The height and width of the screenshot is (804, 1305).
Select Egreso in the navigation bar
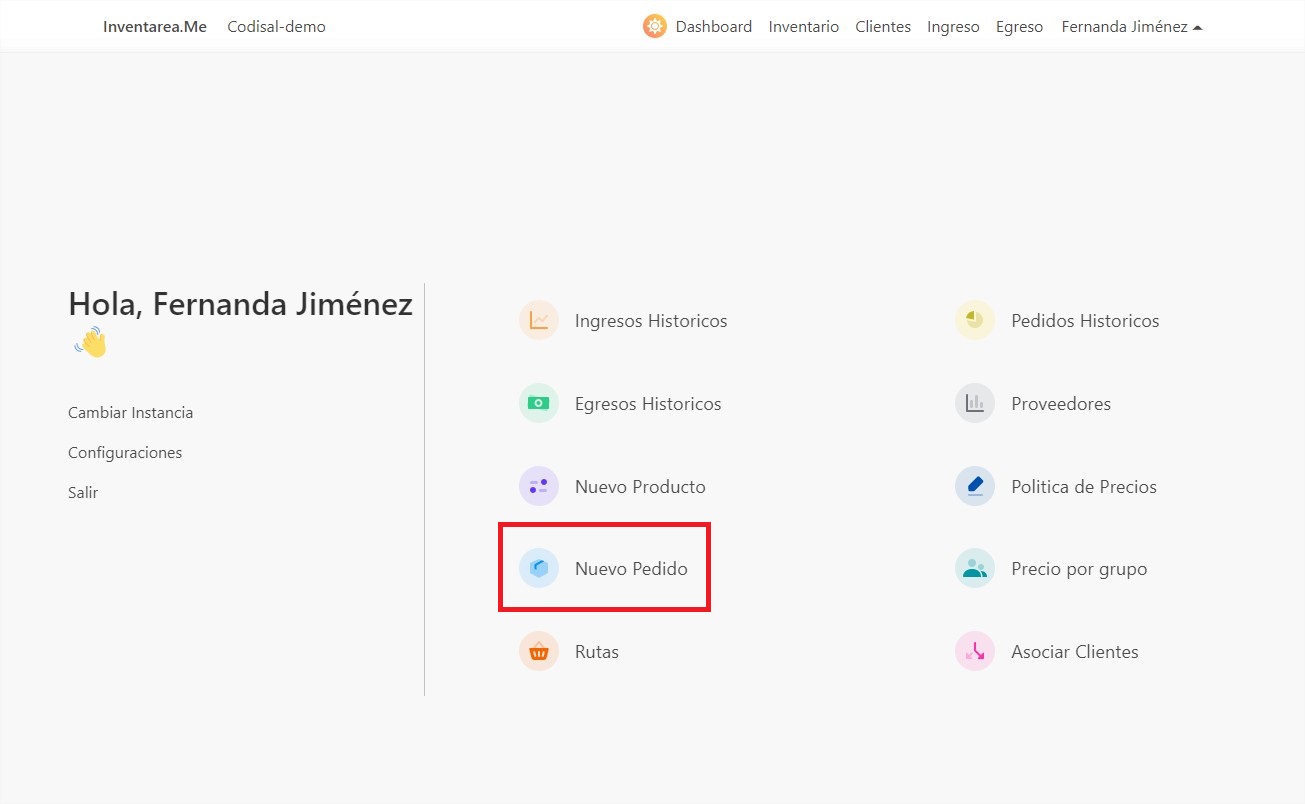(x=1019, y=26)
